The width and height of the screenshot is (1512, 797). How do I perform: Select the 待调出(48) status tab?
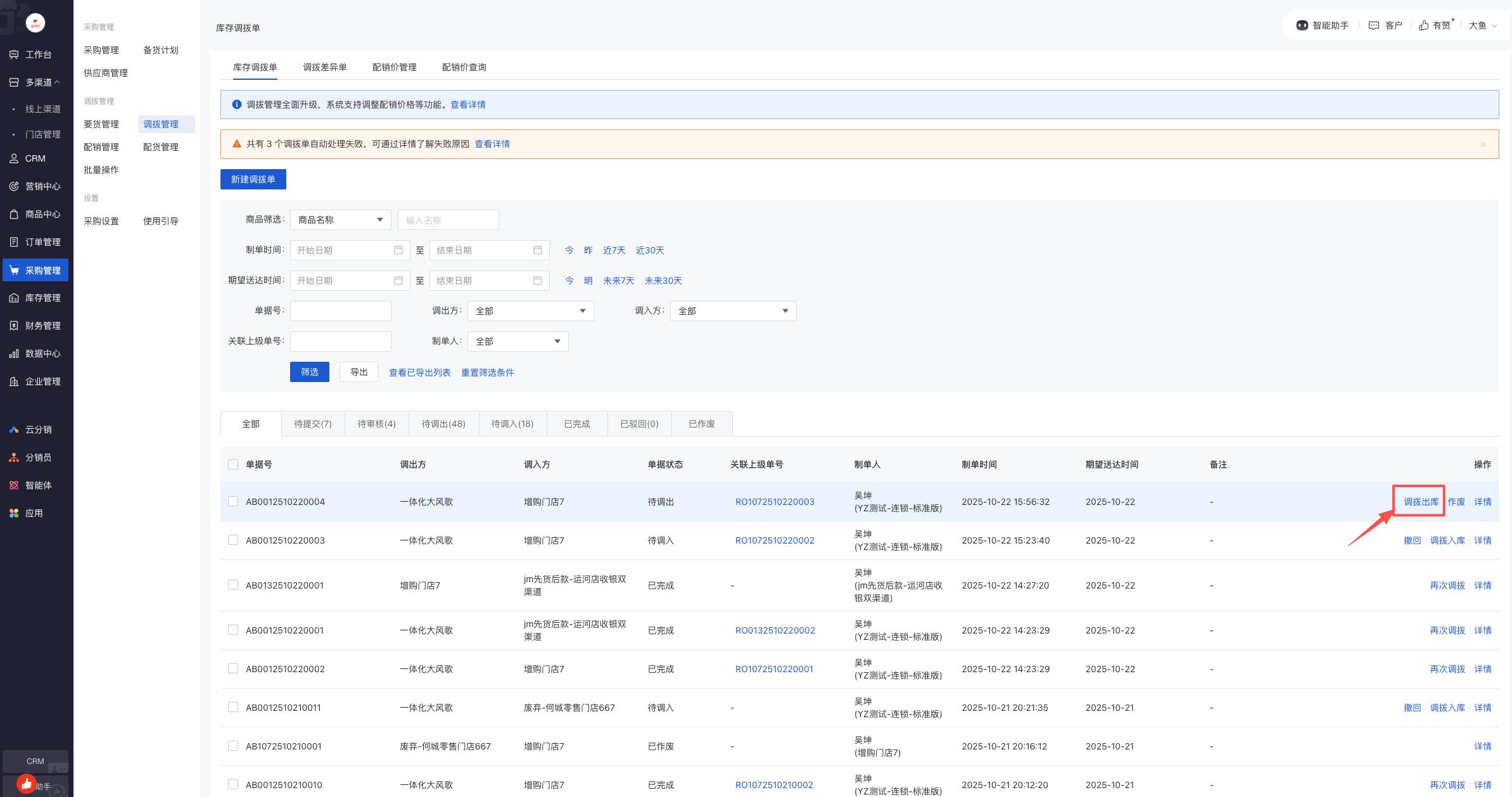(x=443, y=424)
